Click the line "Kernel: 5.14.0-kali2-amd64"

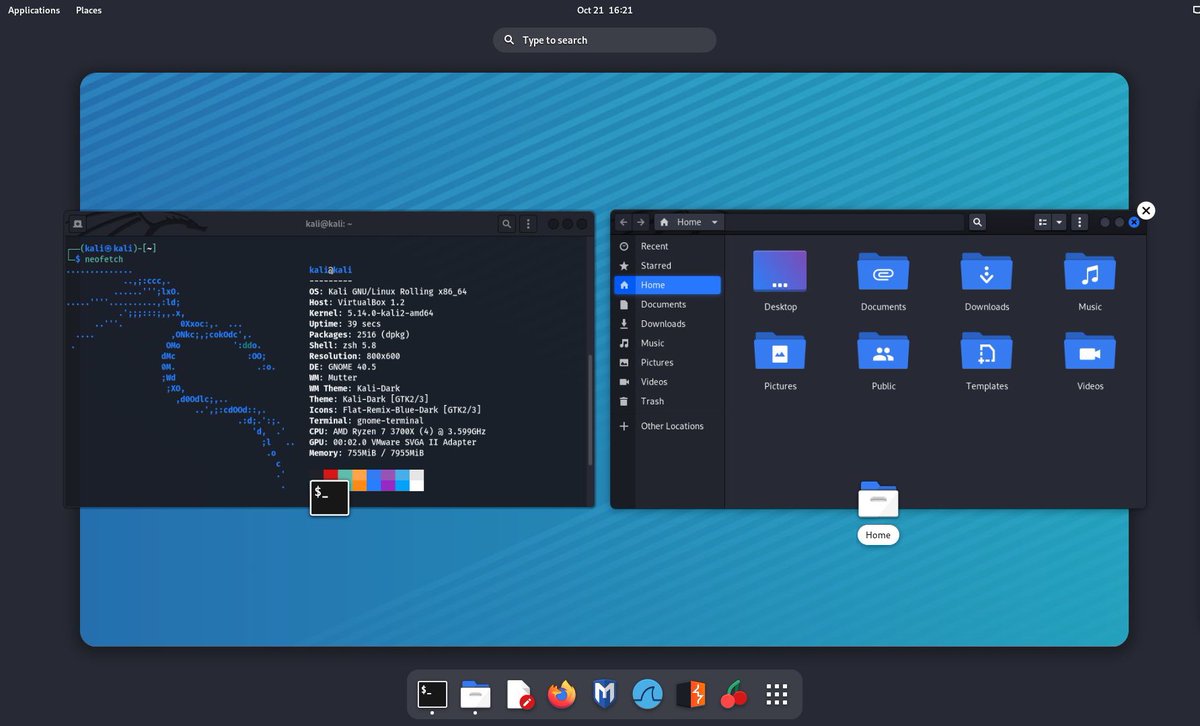[x=371, y=313]
